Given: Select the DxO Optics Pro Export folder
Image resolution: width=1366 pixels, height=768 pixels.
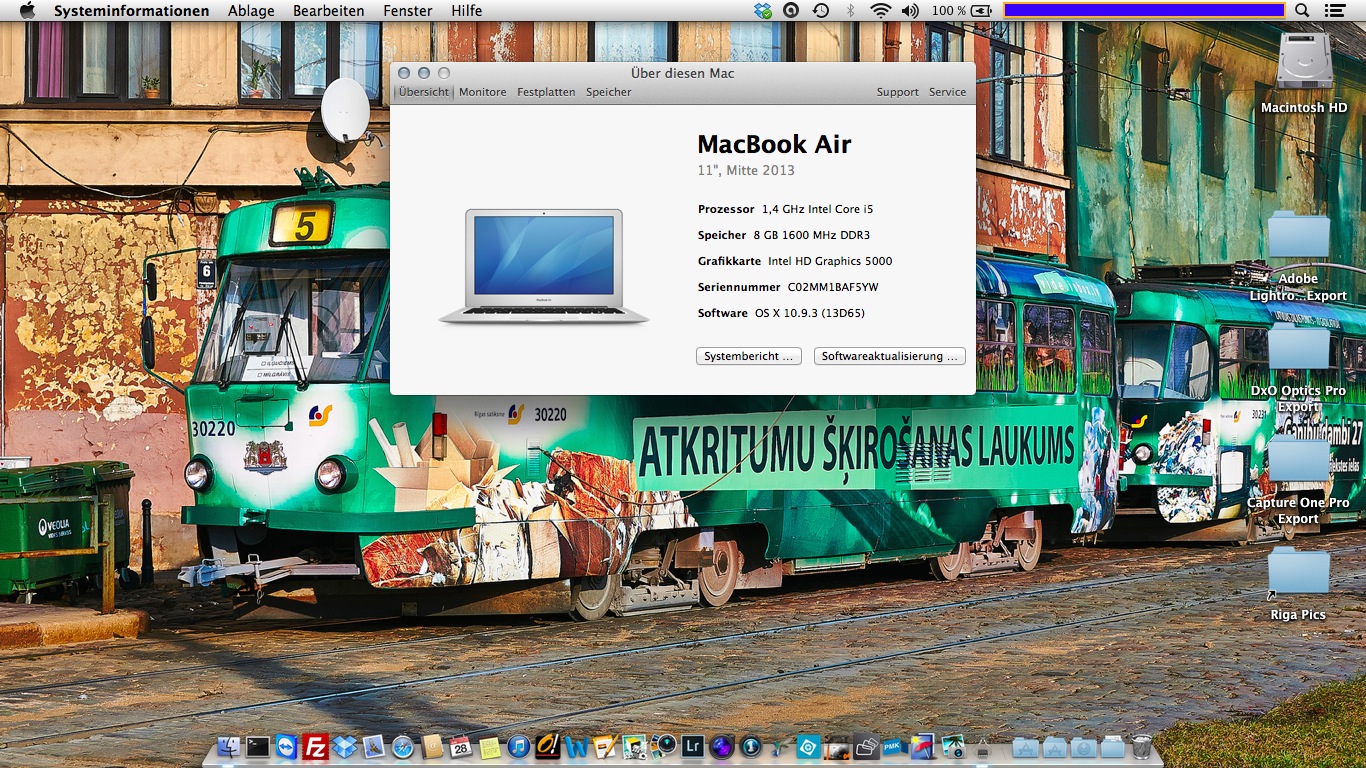Looking at the screenshot, I should click(1298, 368).
